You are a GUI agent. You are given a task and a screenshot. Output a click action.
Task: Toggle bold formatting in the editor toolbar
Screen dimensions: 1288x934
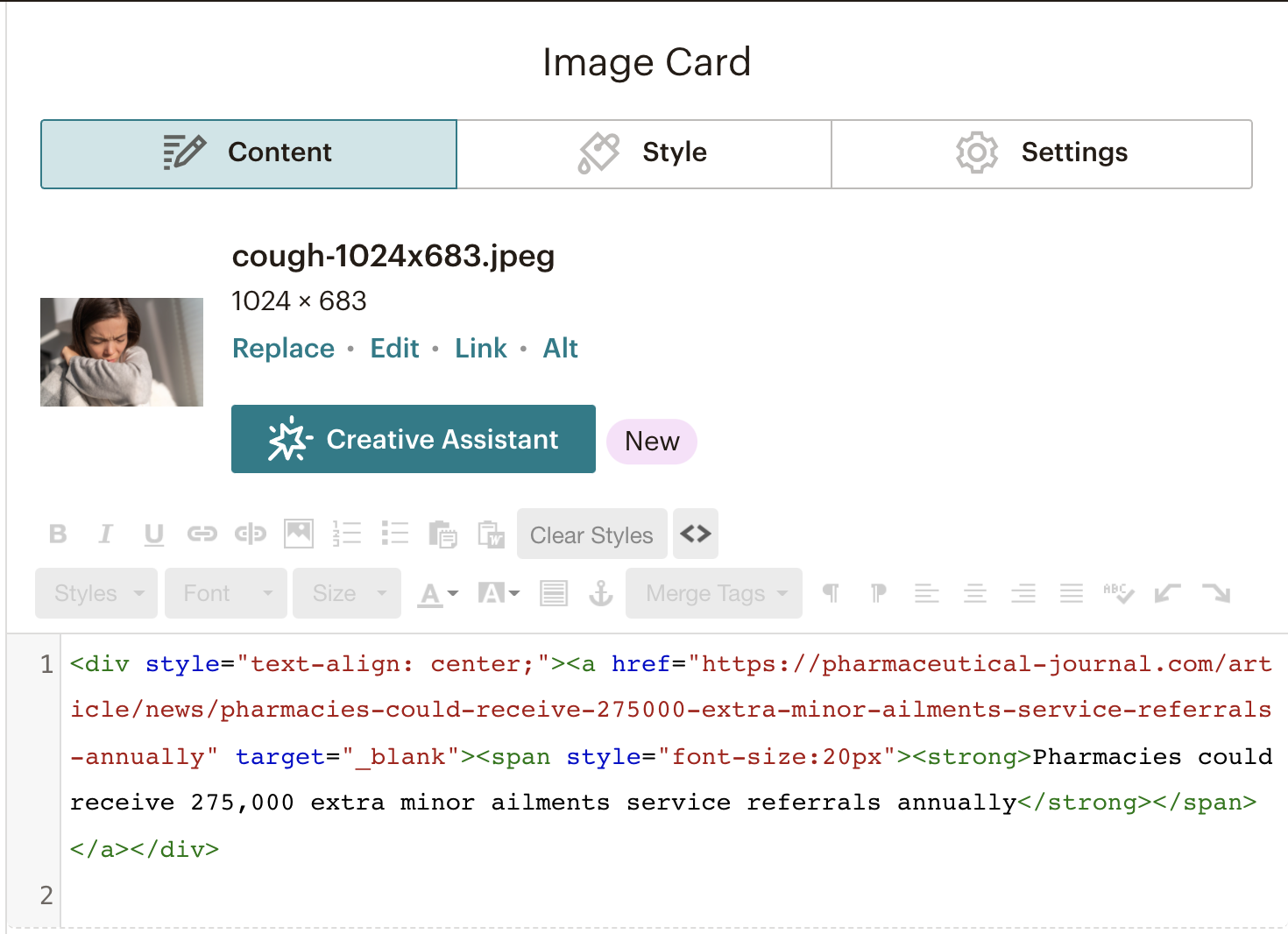click(x=58, y=534)
